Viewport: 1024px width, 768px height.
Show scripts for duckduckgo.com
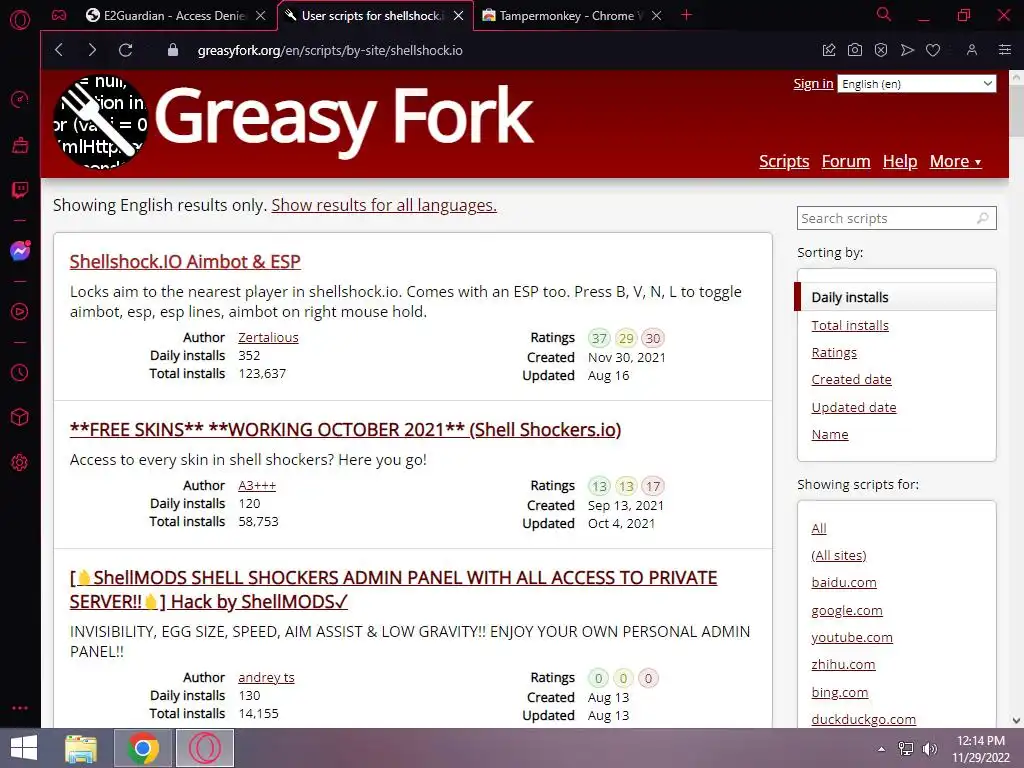point(863,719)
